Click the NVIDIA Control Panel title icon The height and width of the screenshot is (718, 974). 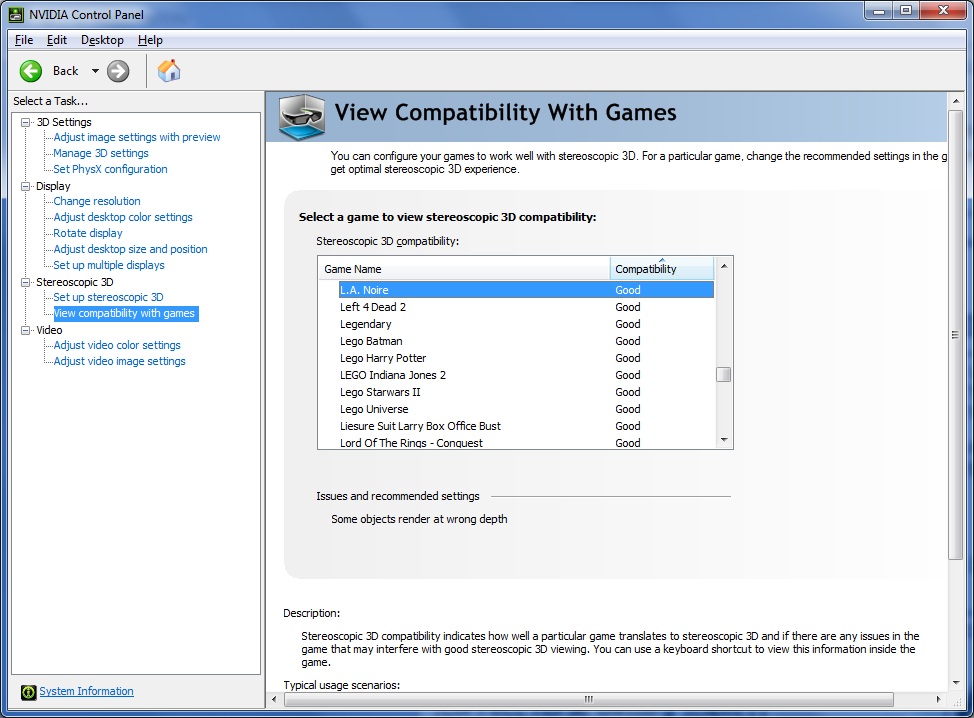[x=16, y=14]
